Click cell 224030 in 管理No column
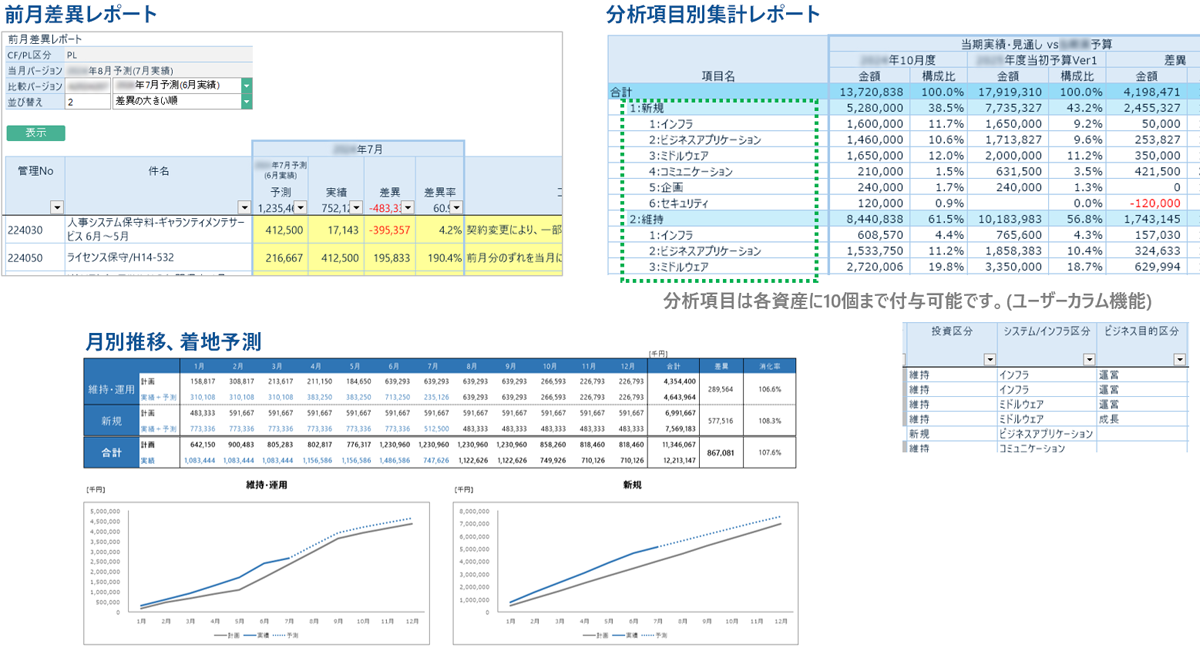 (27, 229)
